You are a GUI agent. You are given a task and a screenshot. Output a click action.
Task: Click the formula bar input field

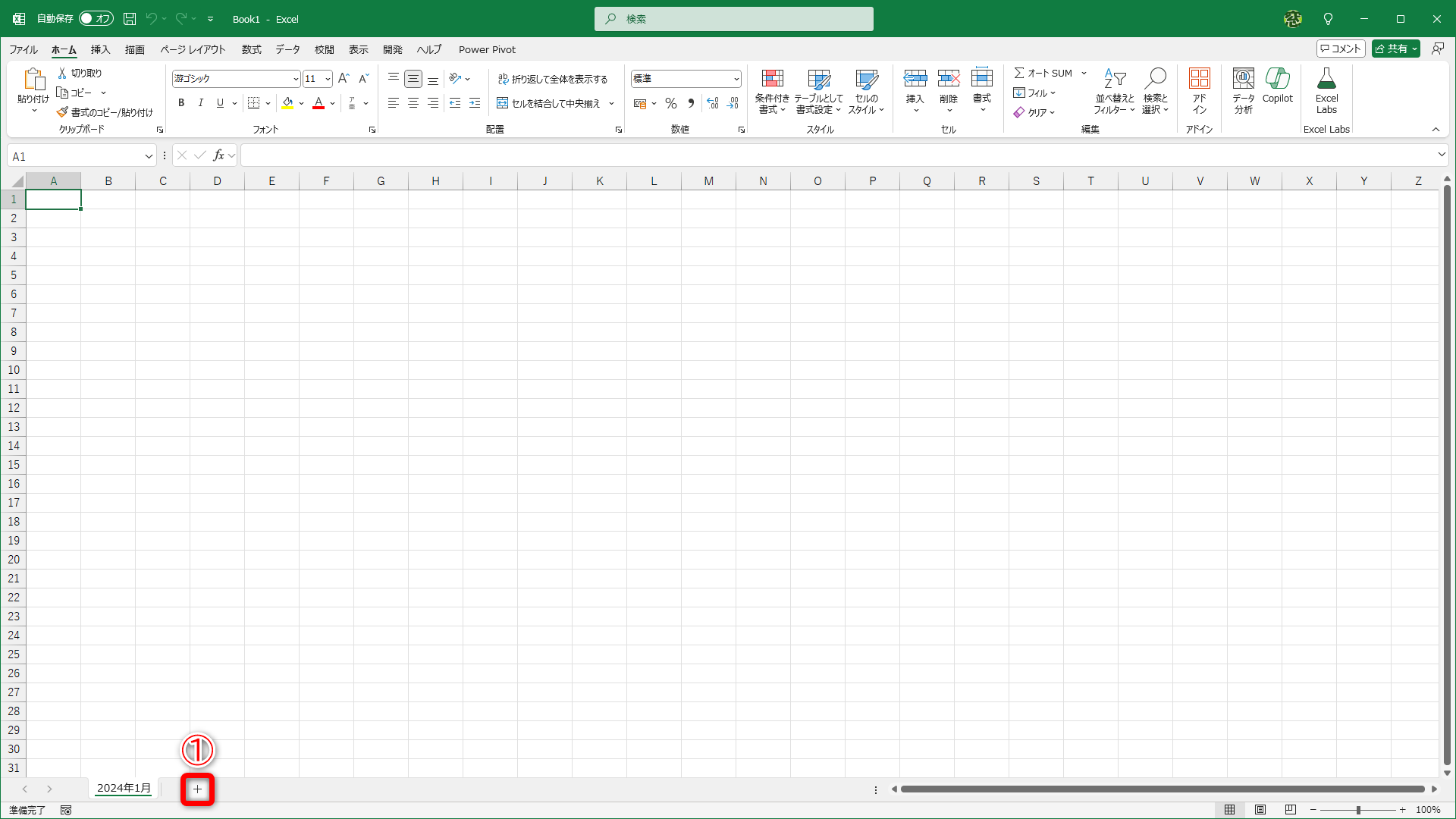coord(834,155)
